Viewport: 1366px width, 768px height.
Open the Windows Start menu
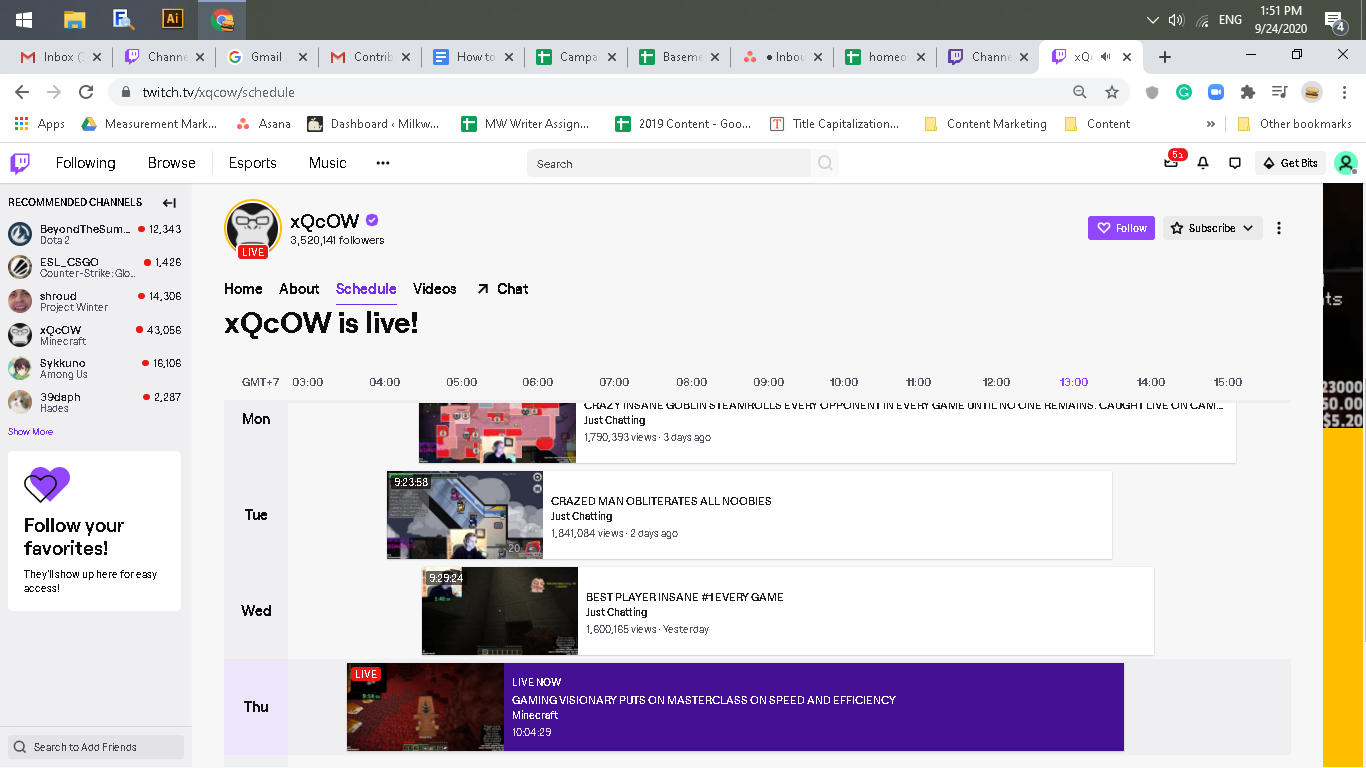point(24,19)
